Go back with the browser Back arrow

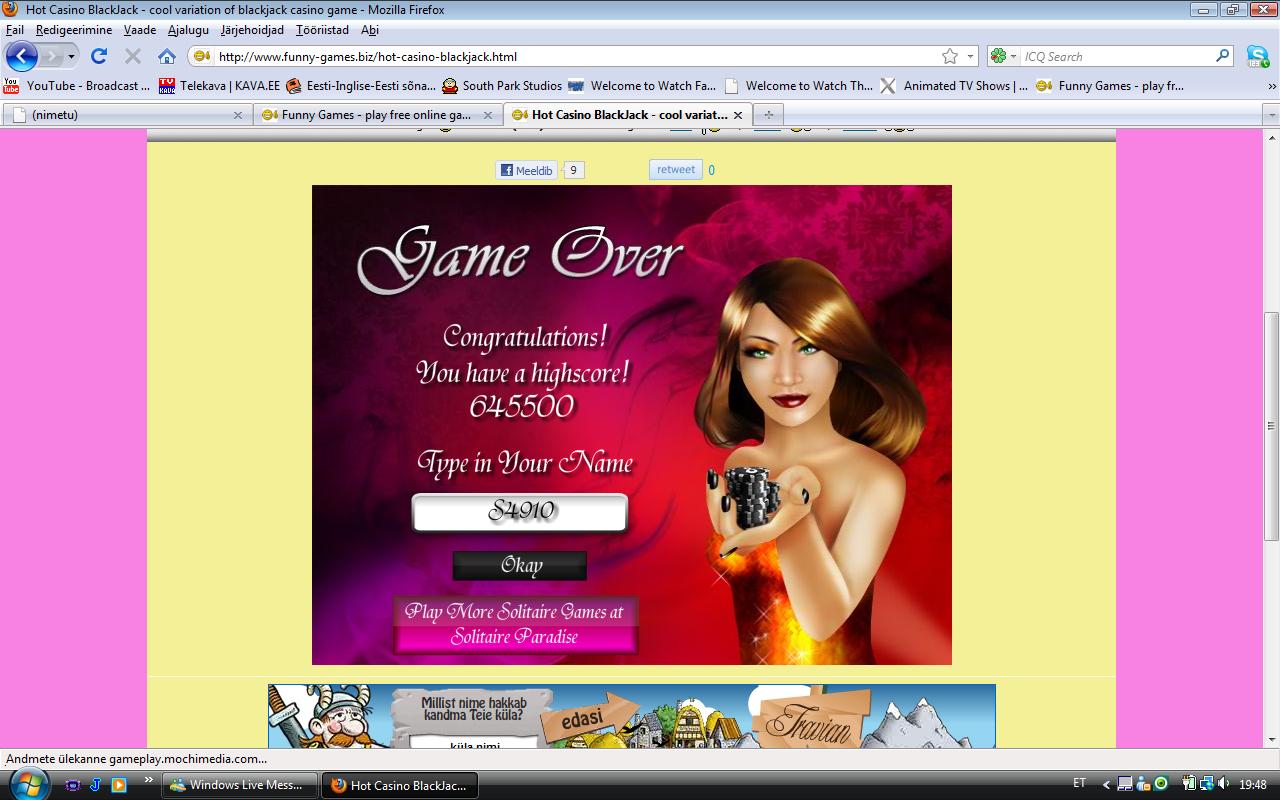pos(21,56)
